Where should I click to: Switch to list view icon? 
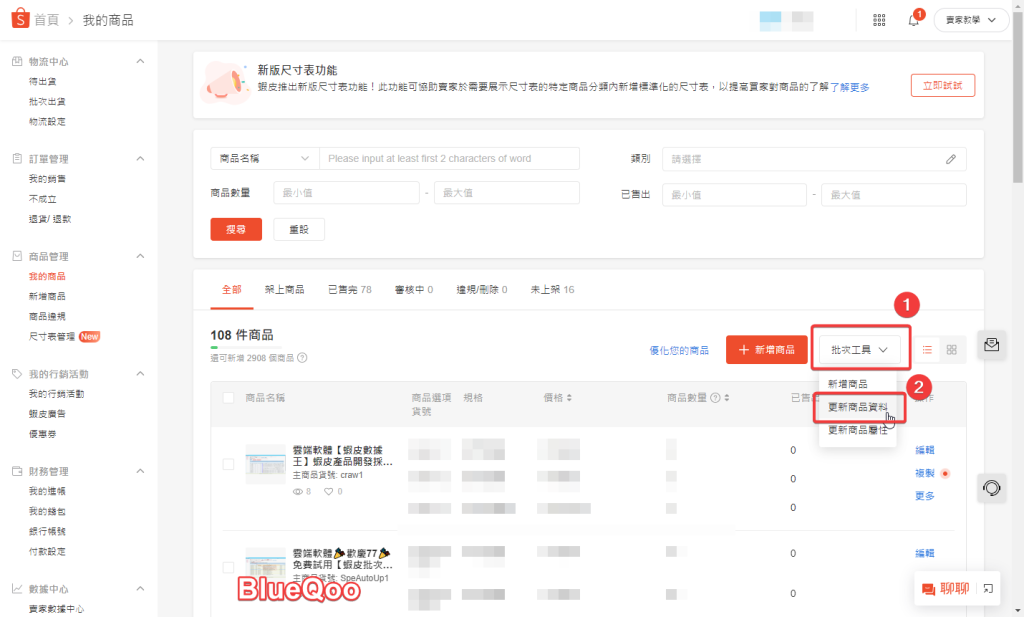927,349
